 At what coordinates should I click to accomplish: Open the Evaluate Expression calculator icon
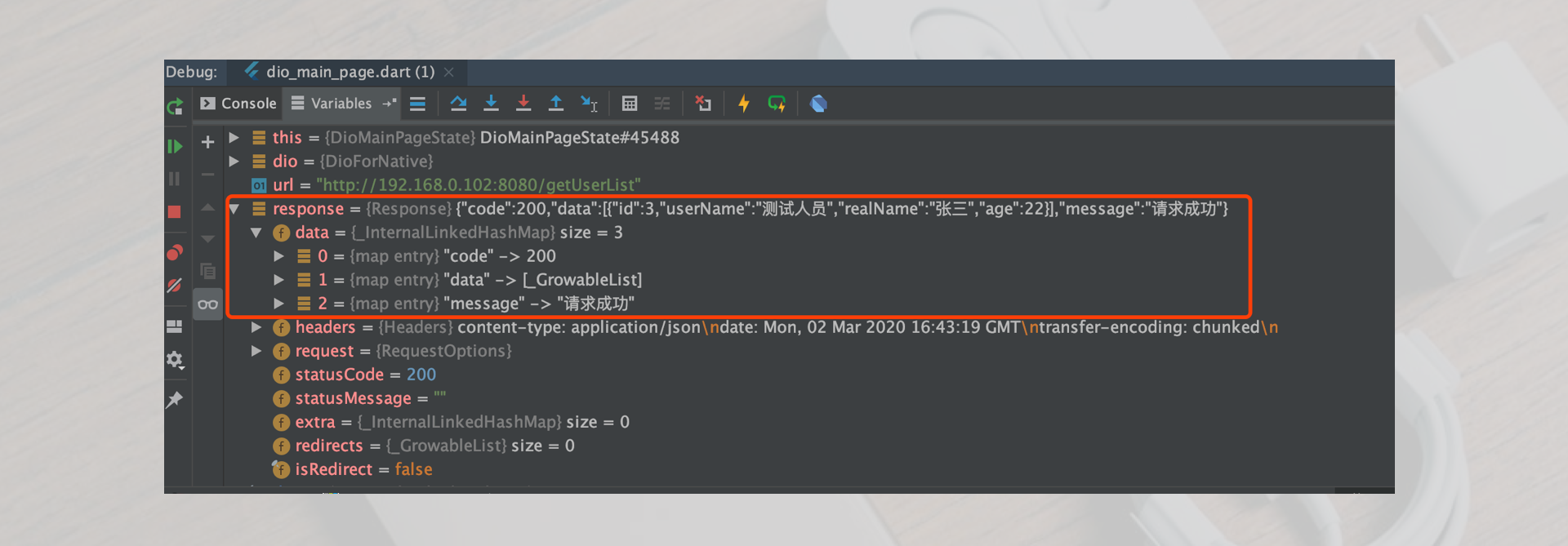629,104
